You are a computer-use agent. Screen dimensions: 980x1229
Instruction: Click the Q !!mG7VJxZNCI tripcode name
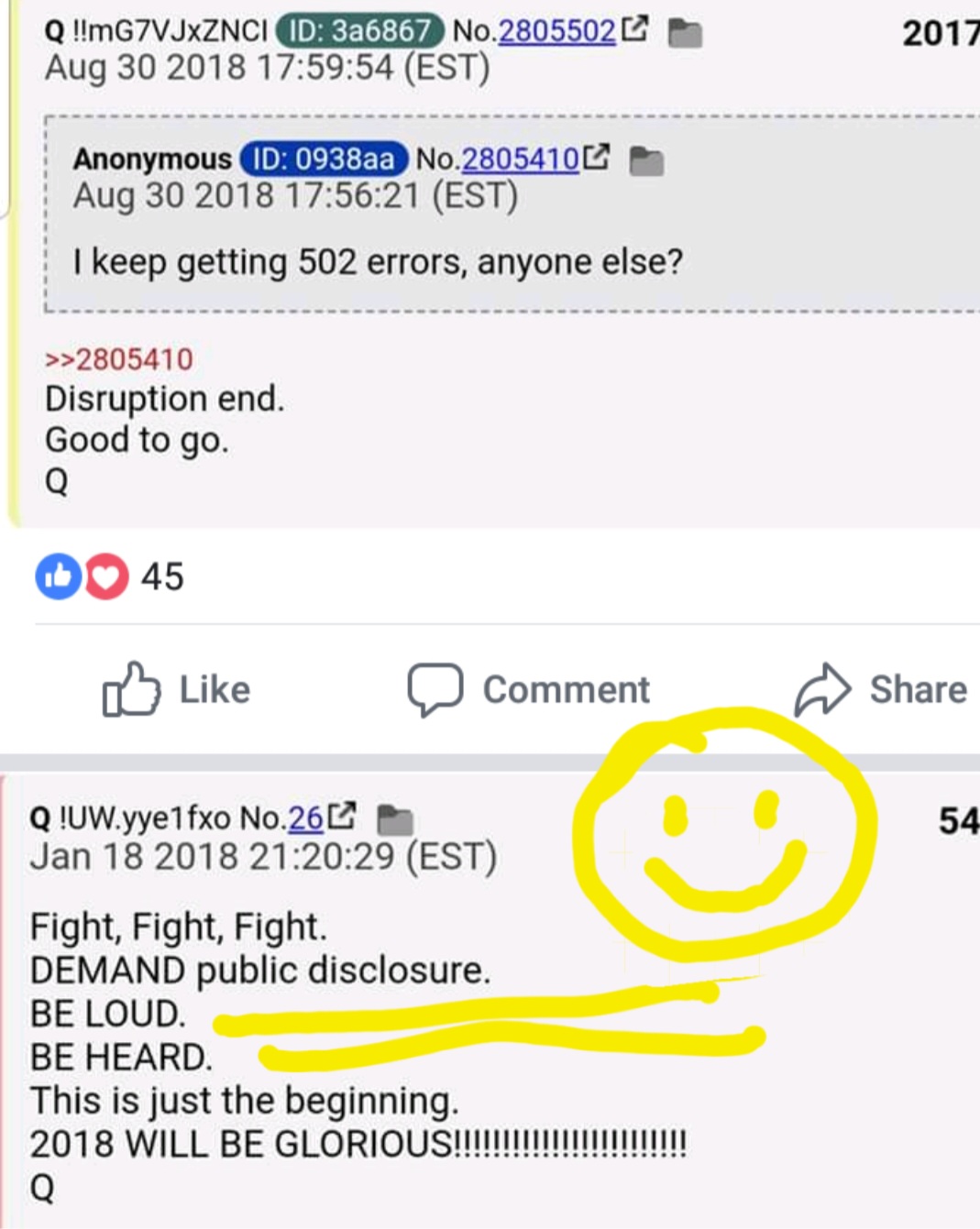[156, 31]
